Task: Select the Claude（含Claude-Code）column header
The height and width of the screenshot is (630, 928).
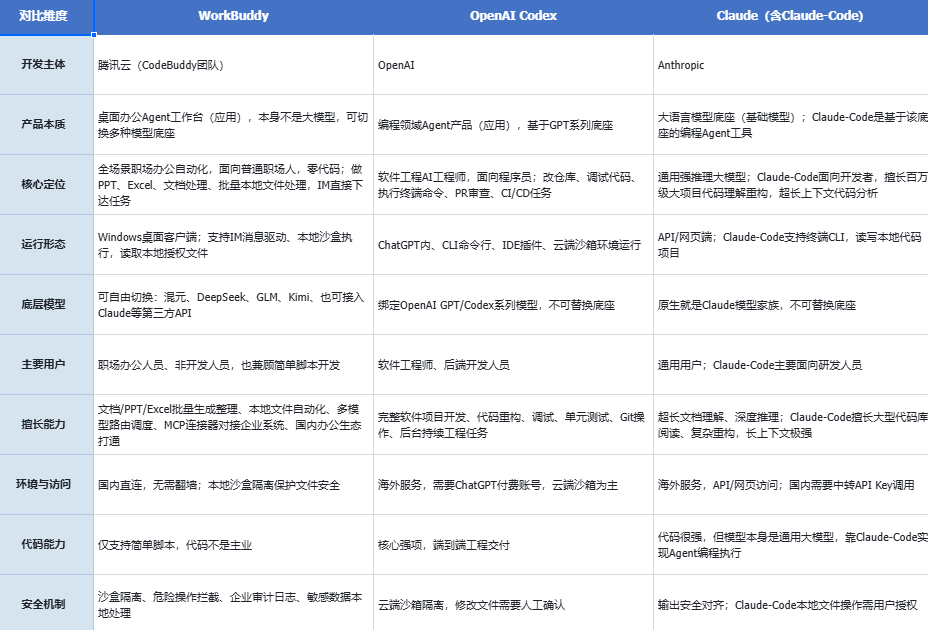Action: [x=791, y=17]
